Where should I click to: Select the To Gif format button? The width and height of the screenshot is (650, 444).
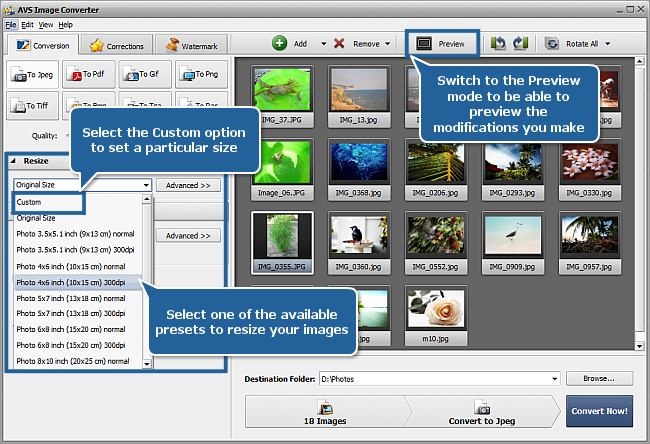tap(145, 75)
